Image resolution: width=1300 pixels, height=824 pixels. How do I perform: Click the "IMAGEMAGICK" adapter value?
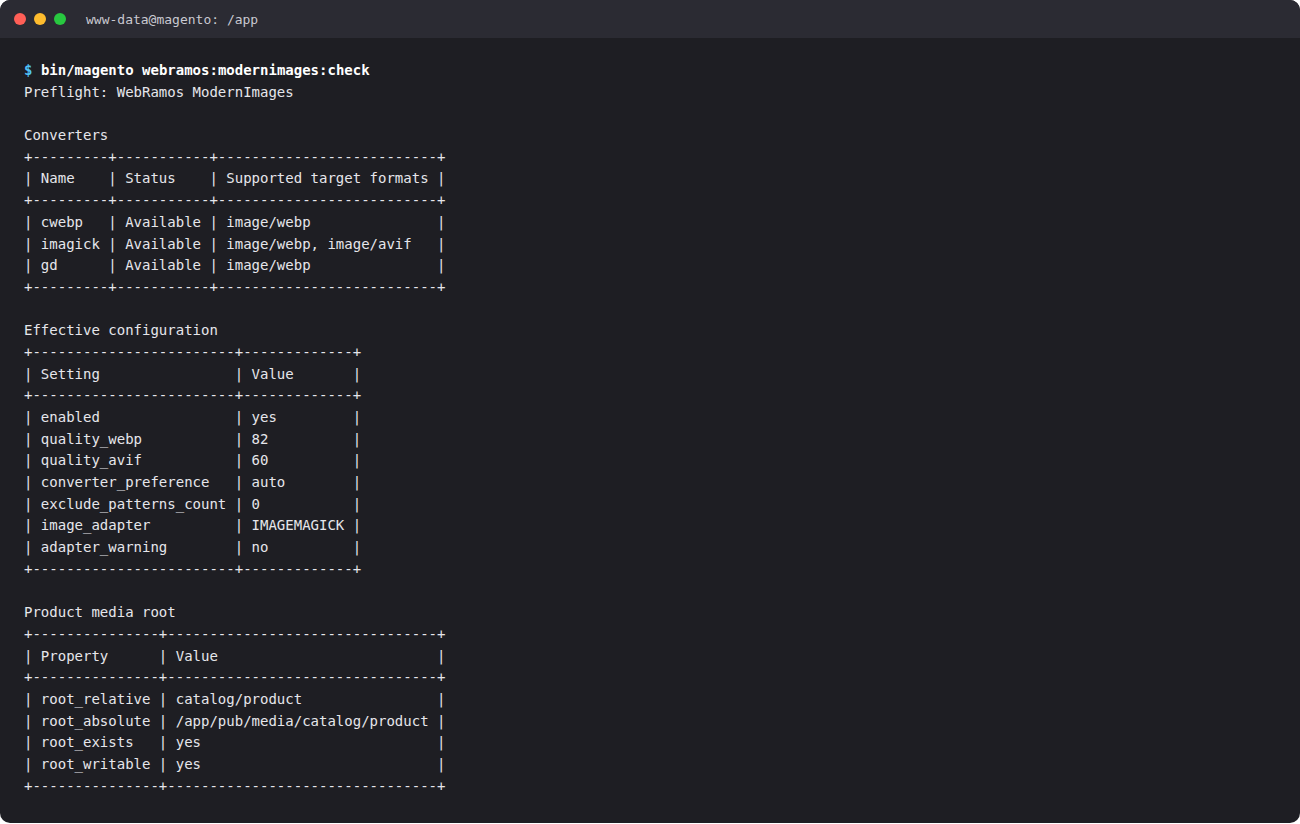click(298, 525)
